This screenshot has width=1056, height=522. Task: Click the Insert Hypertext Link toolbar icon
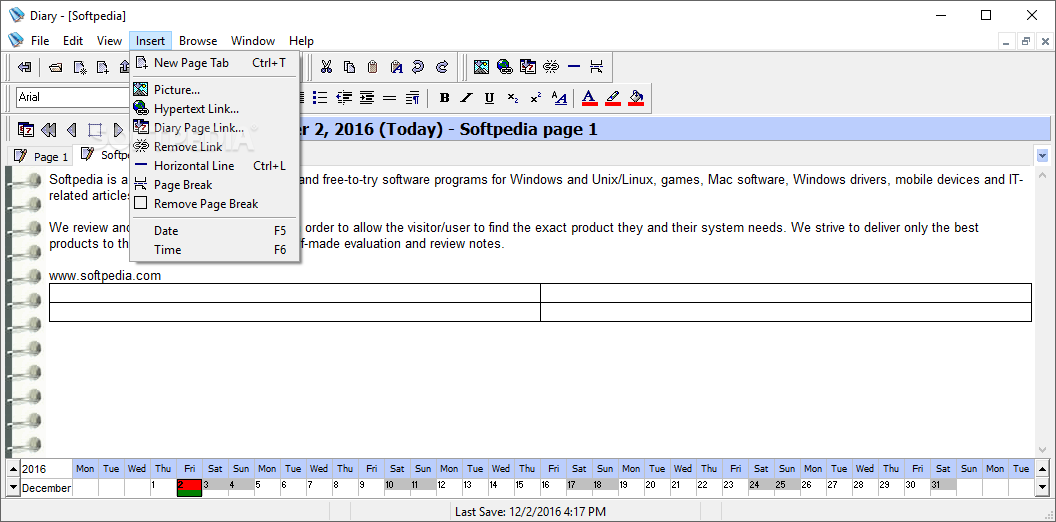pos(504,67)
